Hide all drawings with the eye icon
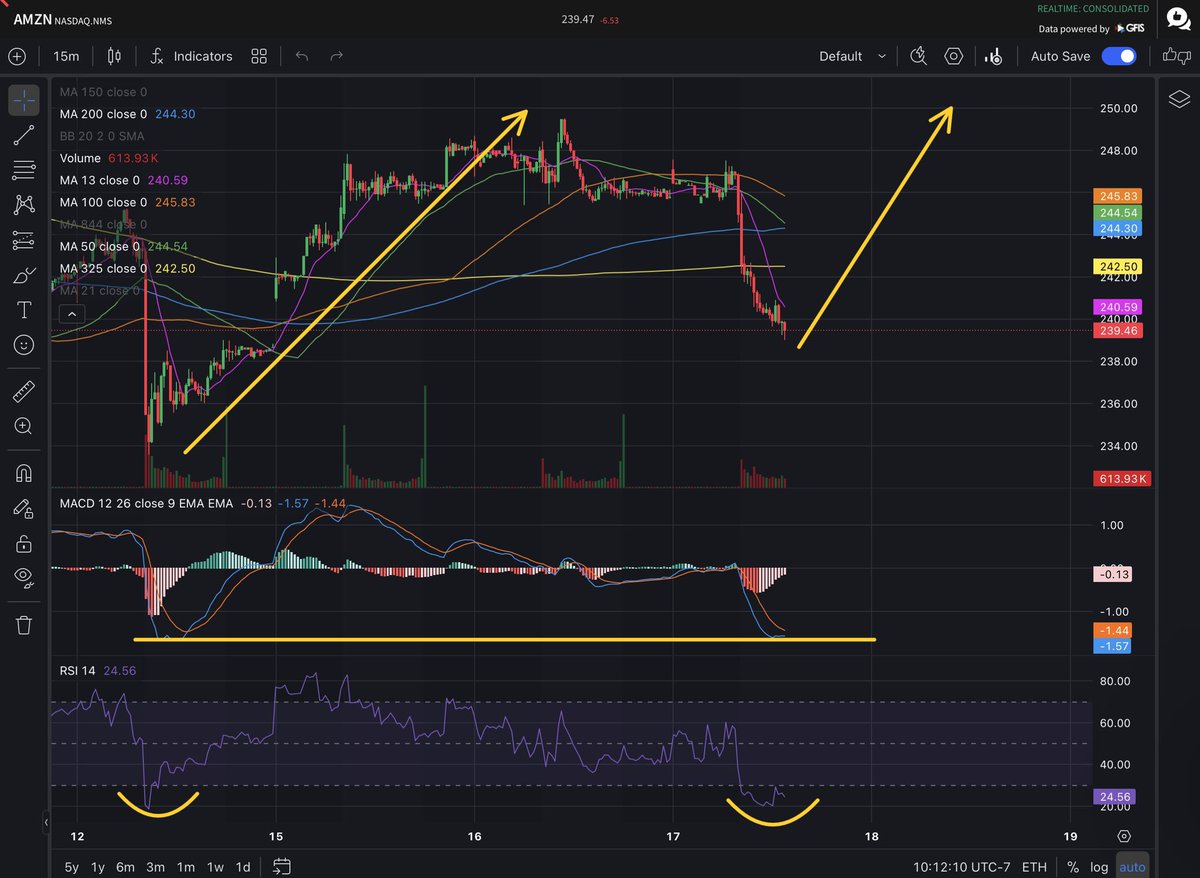1200x878 pixels. 24,577
